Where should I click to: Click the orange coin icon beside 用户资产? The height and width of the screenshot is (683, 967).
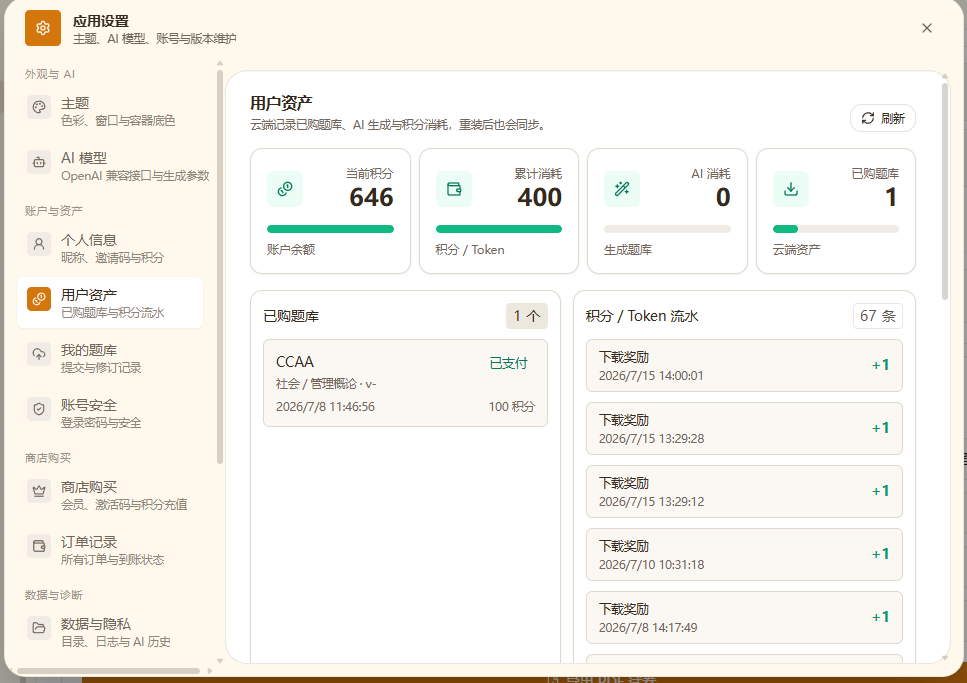click(39, 299)
